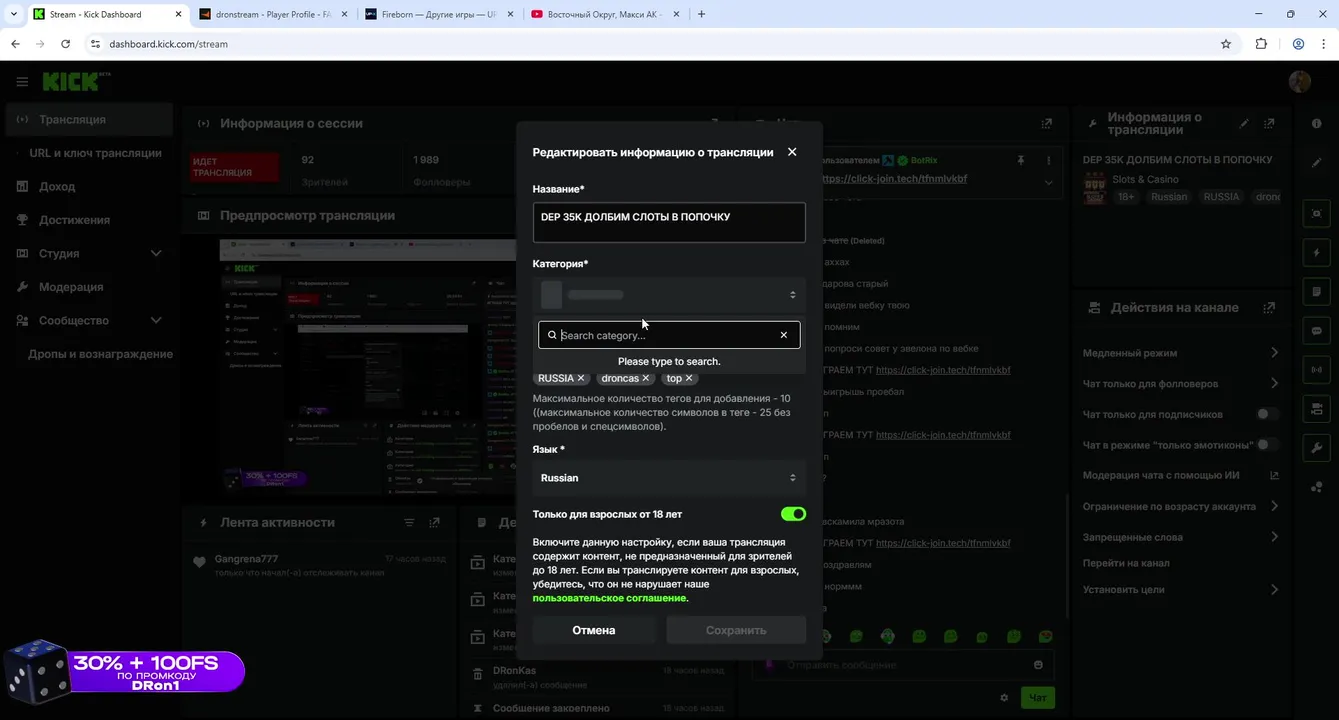This screenshot has width=1339, height=720.
Task: Open Модерация чата с помощью ИИ
Action: (1181, 475)
